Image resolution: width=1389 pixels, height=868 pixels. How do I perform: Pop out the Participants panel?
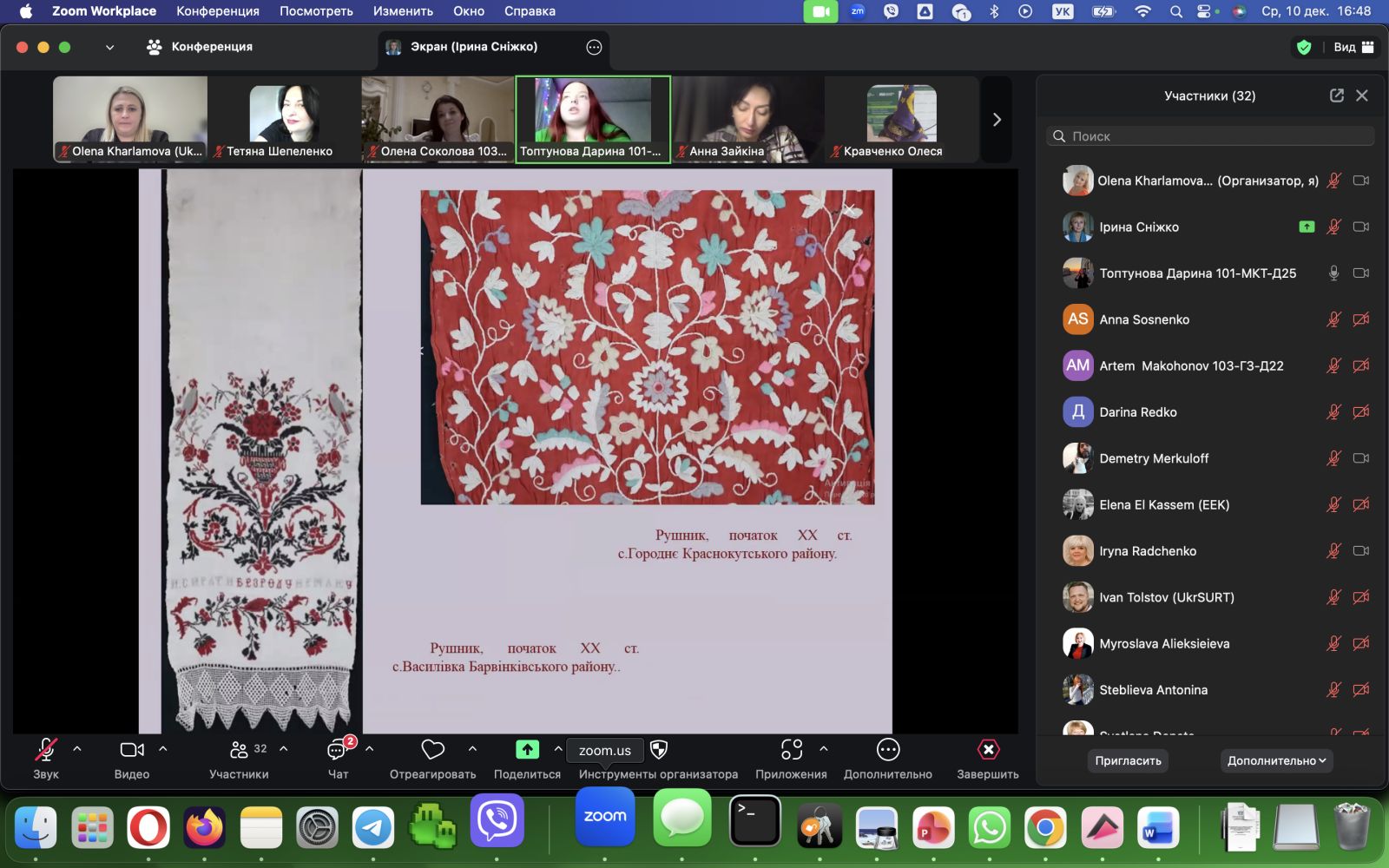(x=1336, y=95)
